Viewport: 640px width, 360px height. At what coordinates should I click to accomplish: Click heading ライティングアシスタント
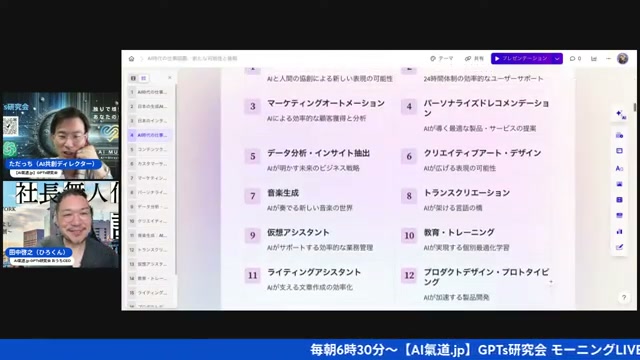click(x=314, y=272)
